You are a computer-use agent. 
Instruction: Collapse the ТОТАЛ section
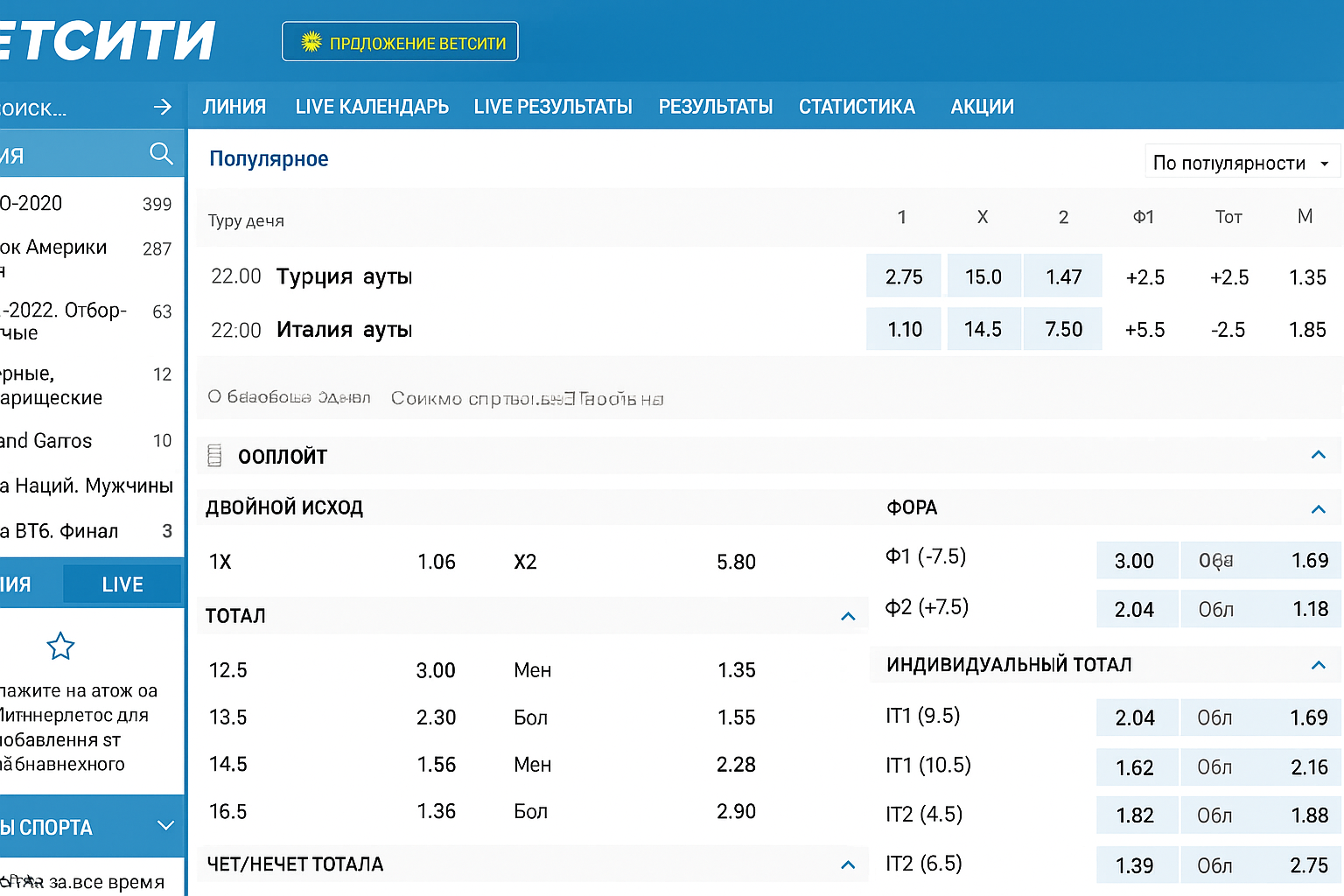pos(847,617)
